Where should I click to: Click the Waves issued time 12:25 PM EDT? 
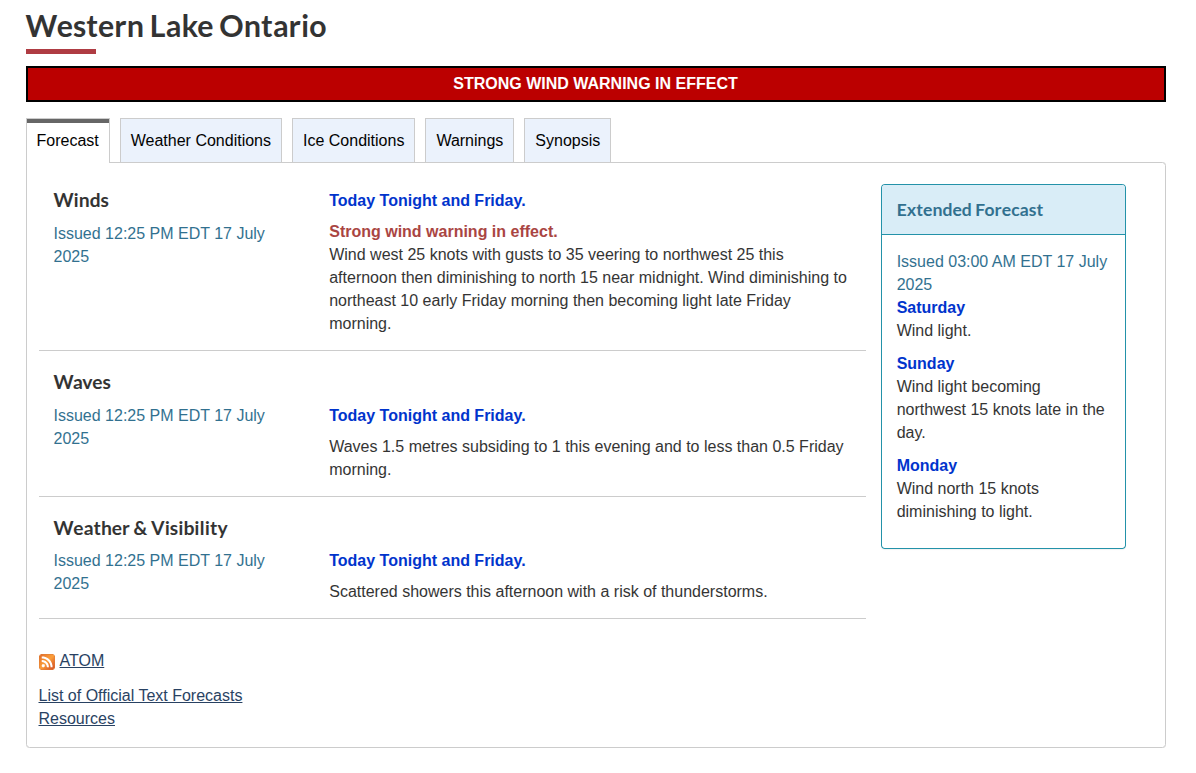[x=159, y=427]
